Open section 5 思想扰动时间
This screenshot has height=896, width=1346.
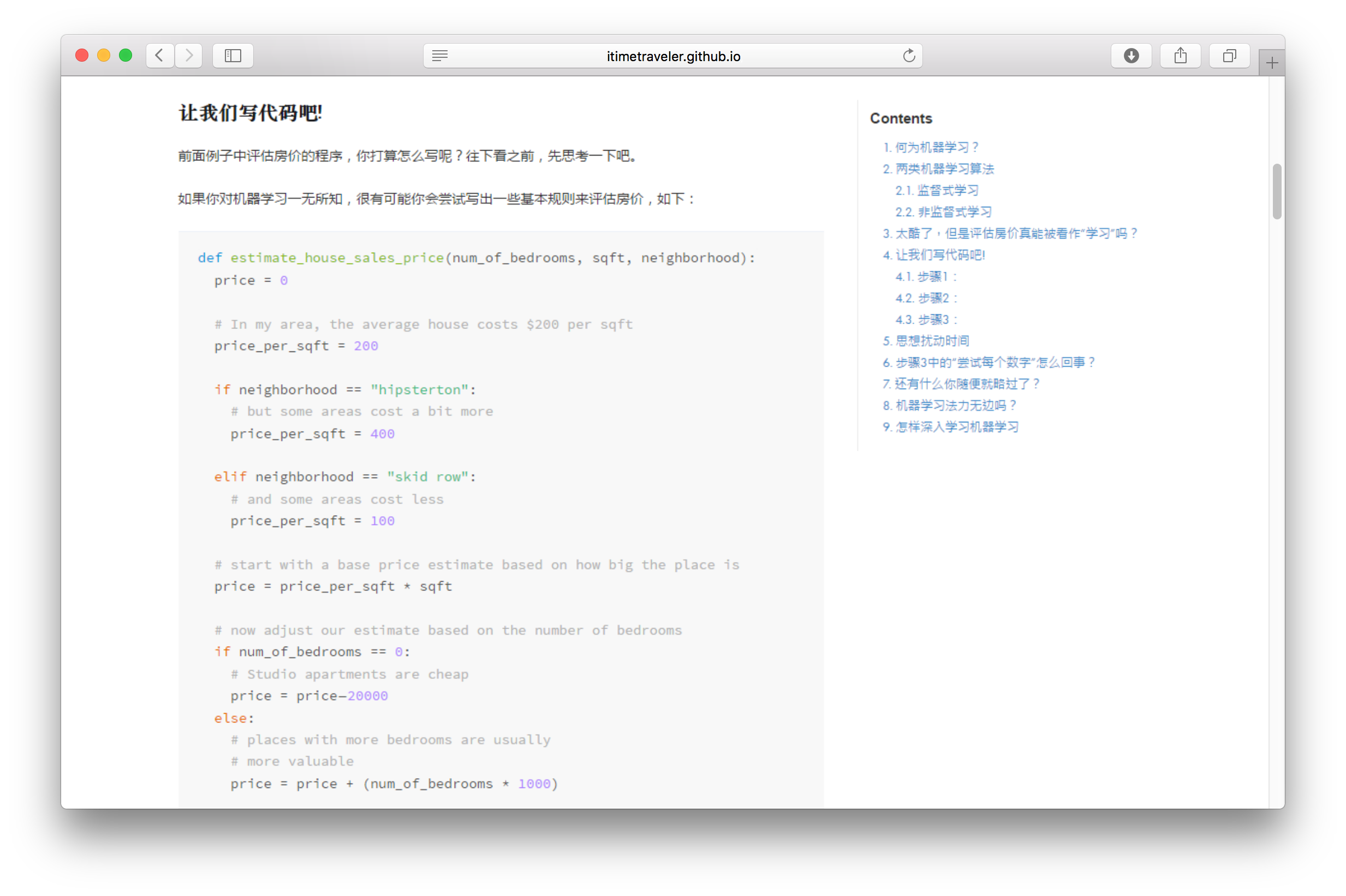coord(926,341)
